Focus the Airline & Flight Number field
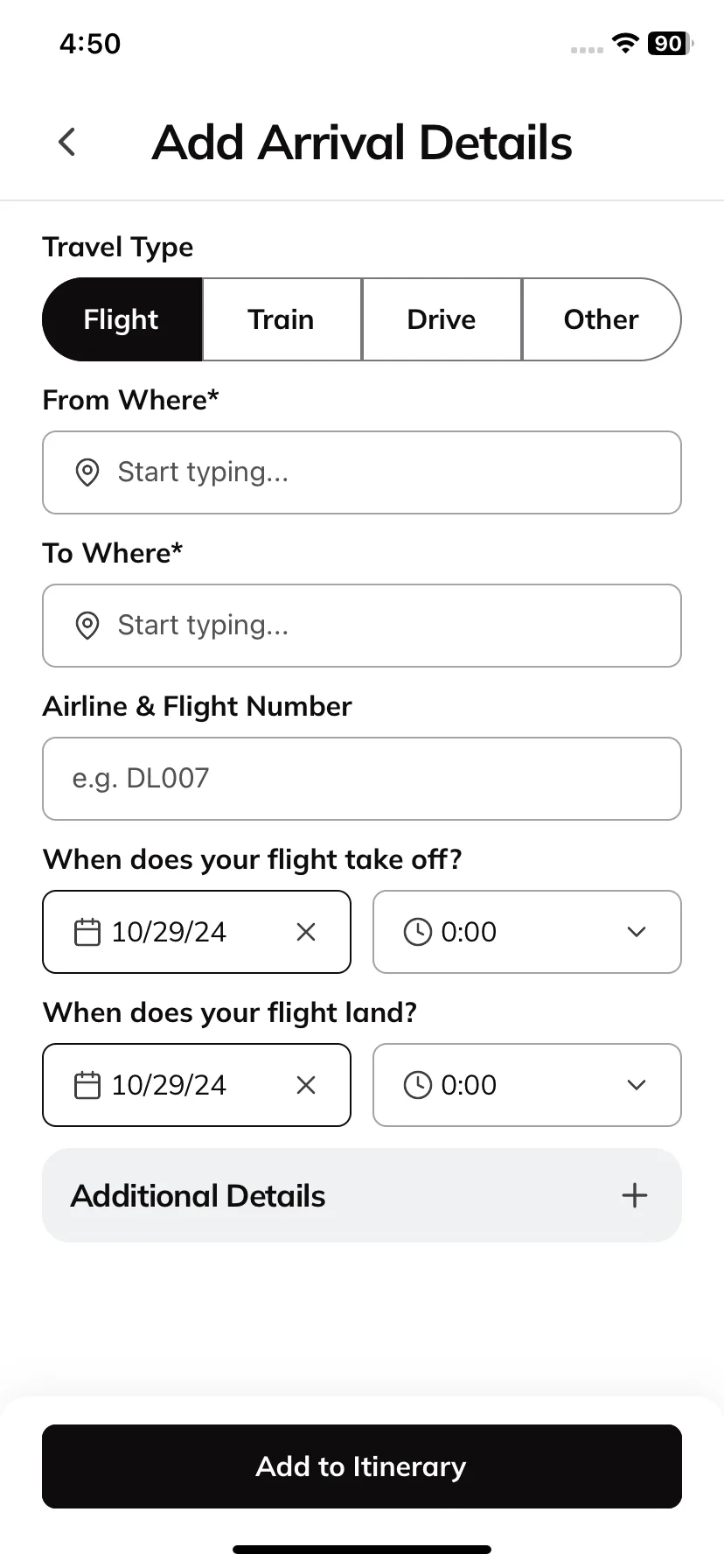 (x=362, y=779)
